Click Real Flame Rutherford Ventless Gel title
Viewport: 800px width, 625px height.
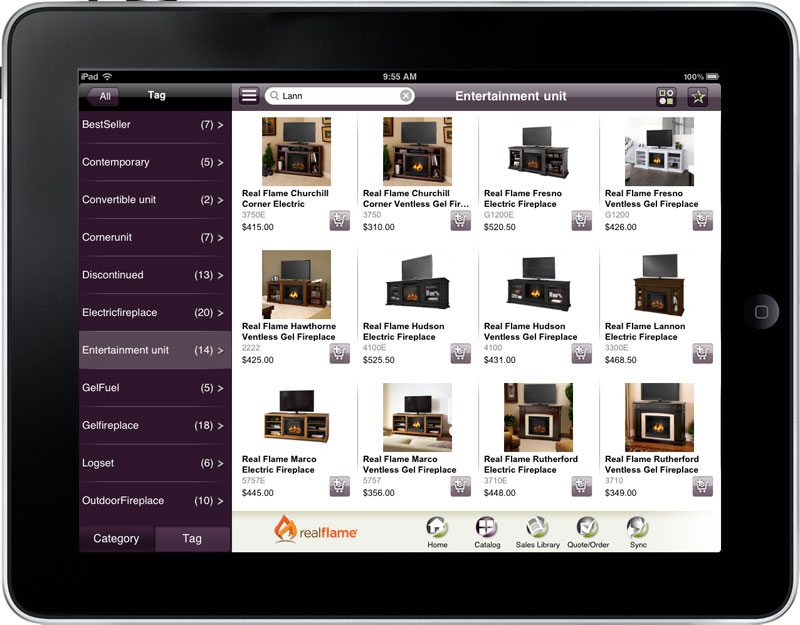pos(652,464)
